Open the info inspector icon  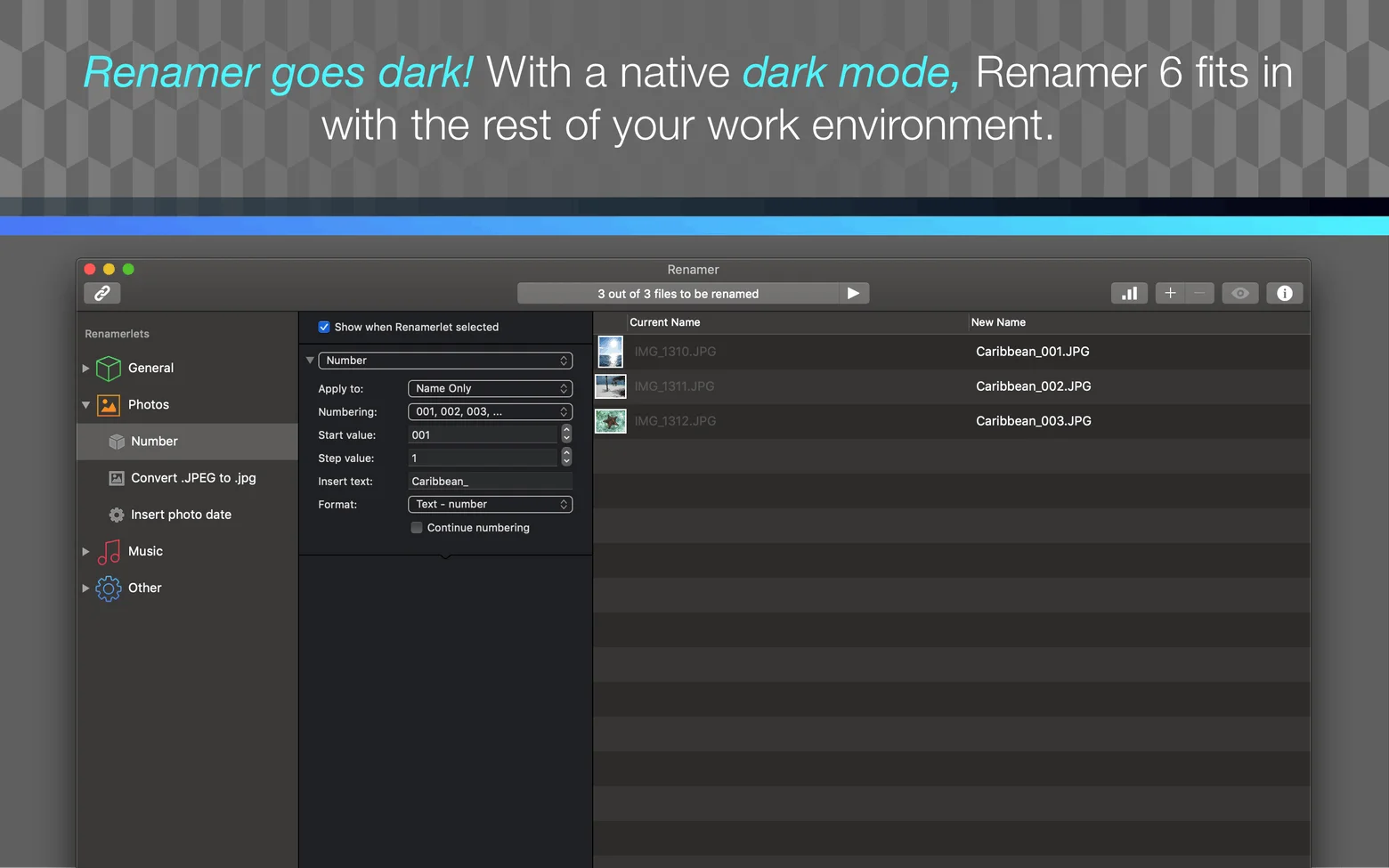click(1284, 293)
